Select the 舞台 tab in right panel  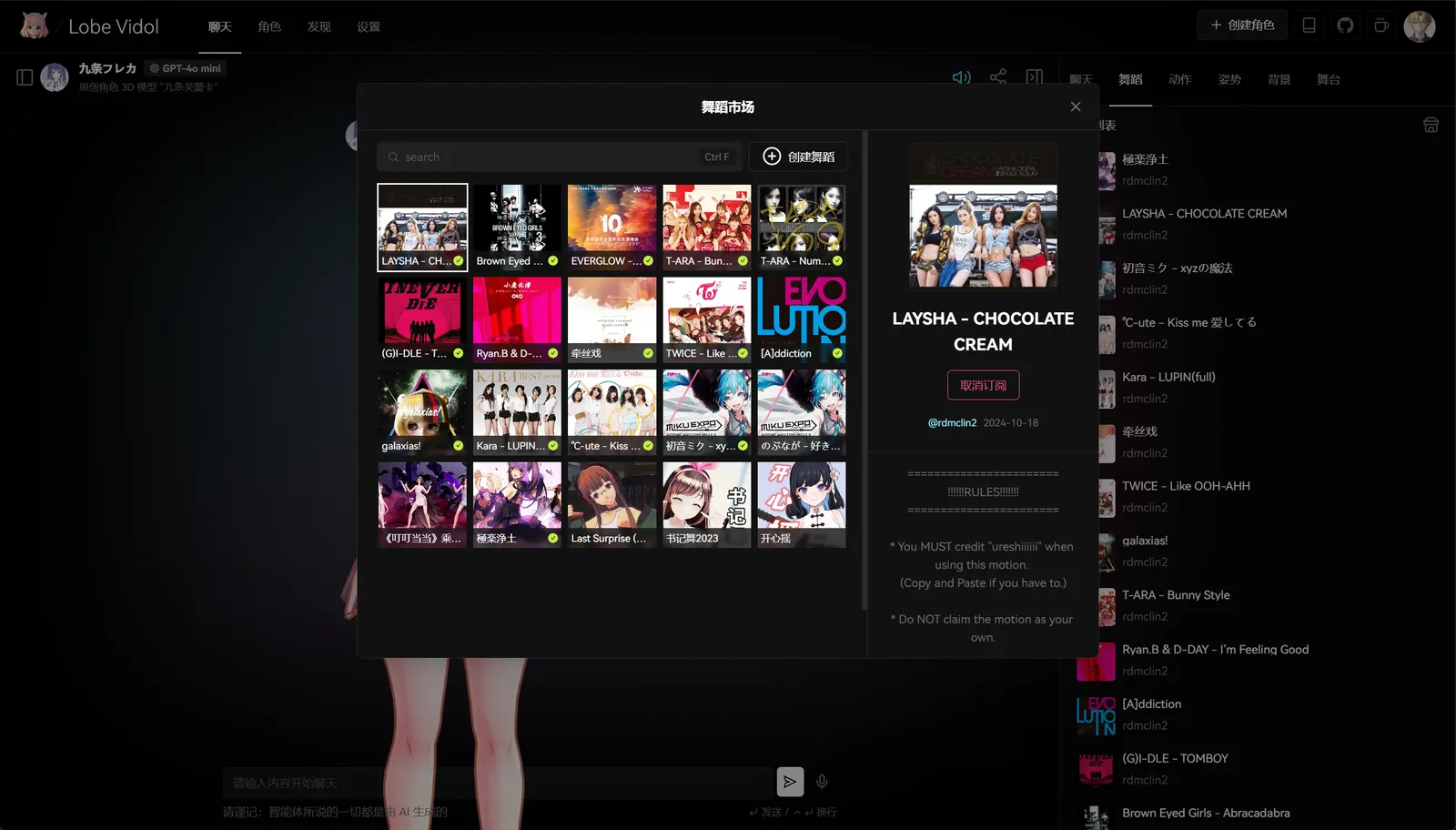point(1329,79)
